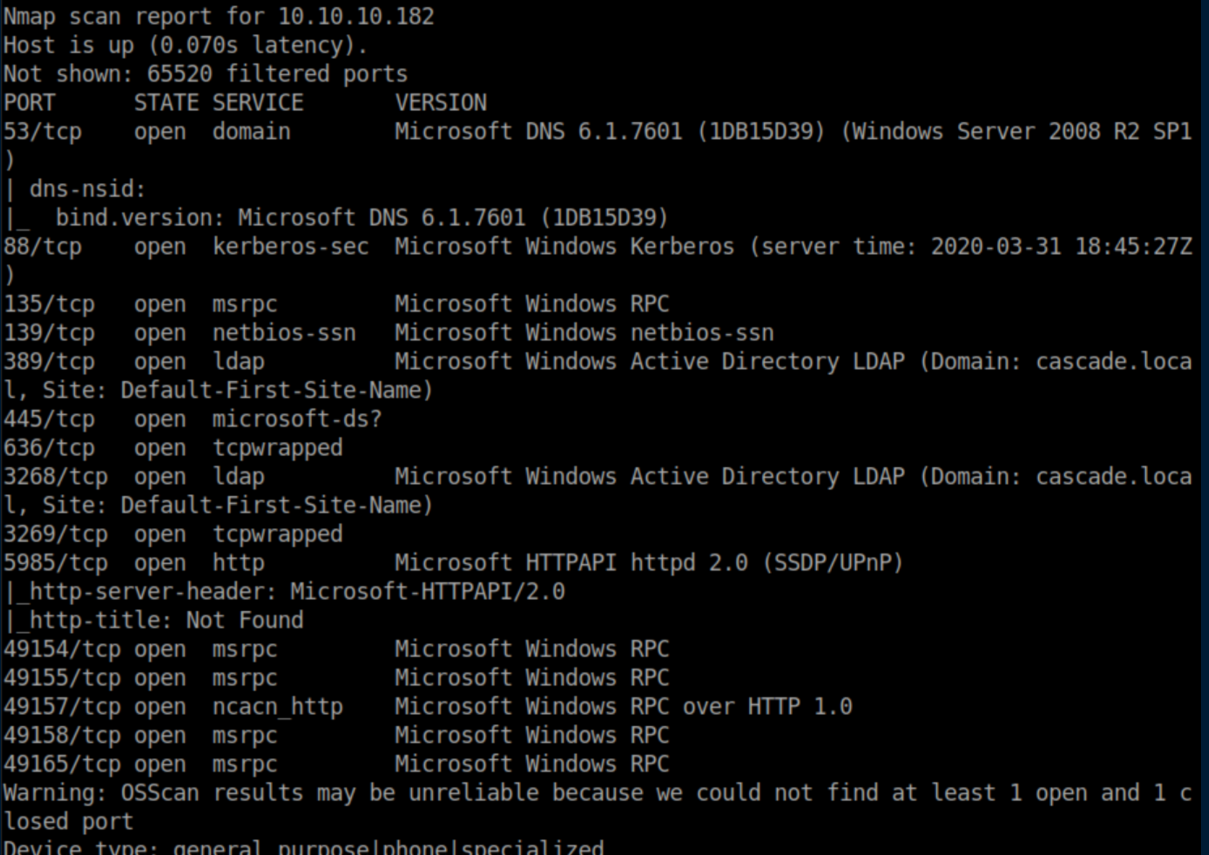Click the 49165/tcp port entry
This screenshot has height=855, width=1209.
click(x=62, y=765)
